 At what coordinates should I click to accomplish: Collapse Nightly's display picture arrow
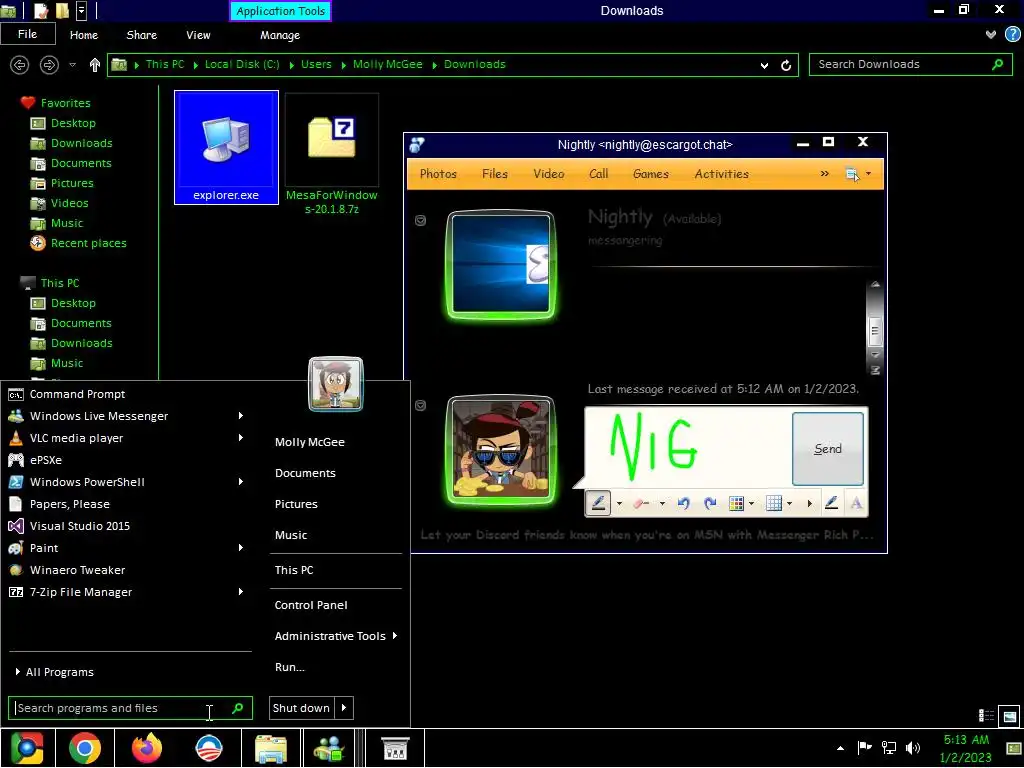[421, 220]
